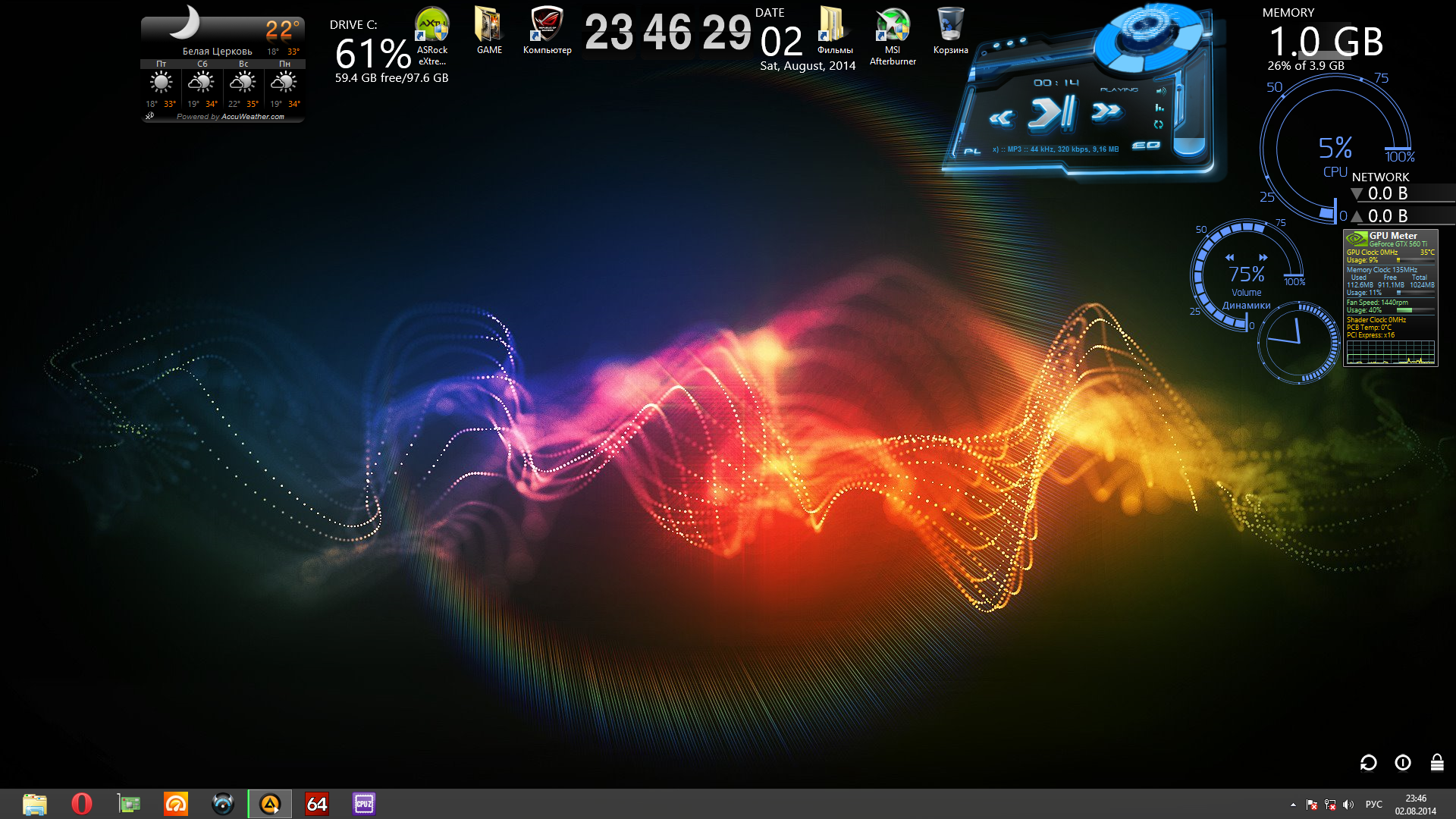Click the weather widget settings wrench icon

(x=149, y=116)
